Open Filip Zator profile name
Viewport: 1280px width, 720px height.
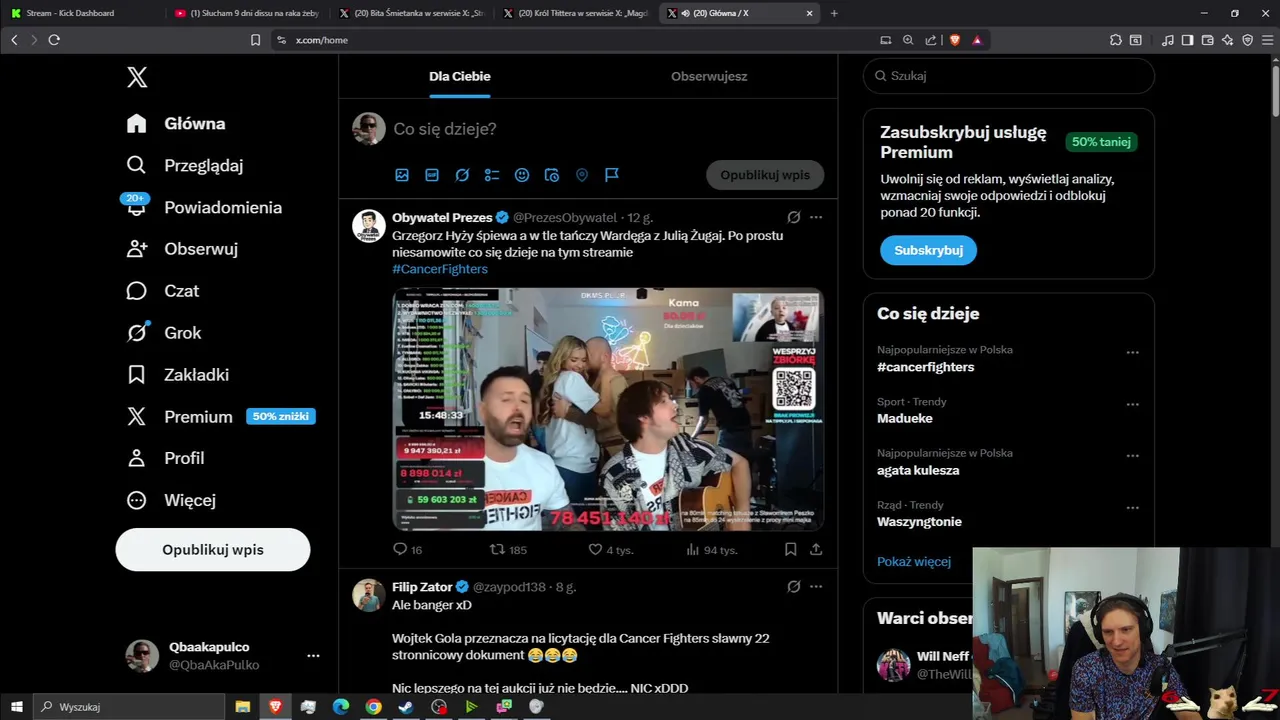pos(422,587)
